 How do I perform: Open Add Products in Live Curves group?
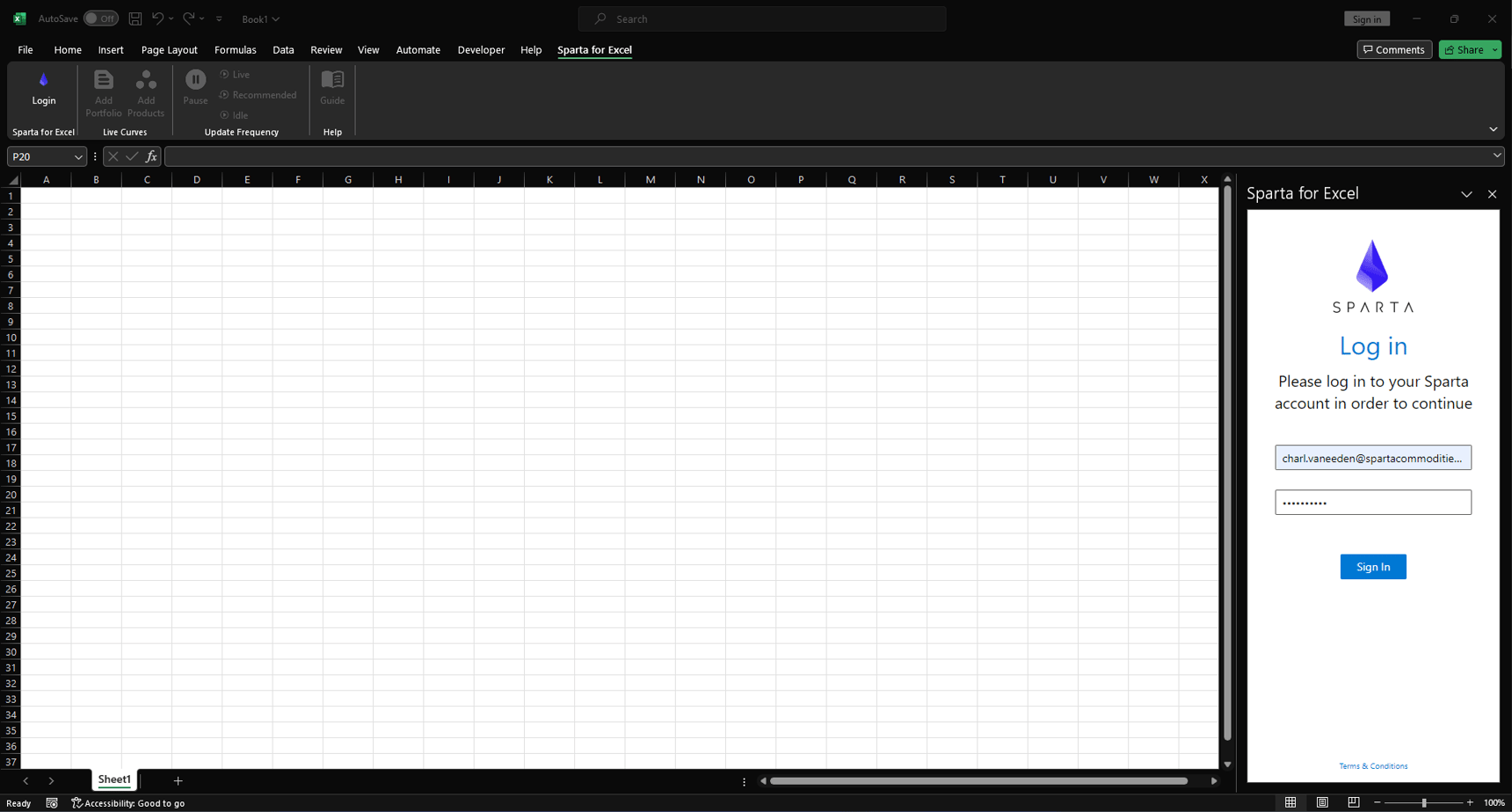point(146,91)
